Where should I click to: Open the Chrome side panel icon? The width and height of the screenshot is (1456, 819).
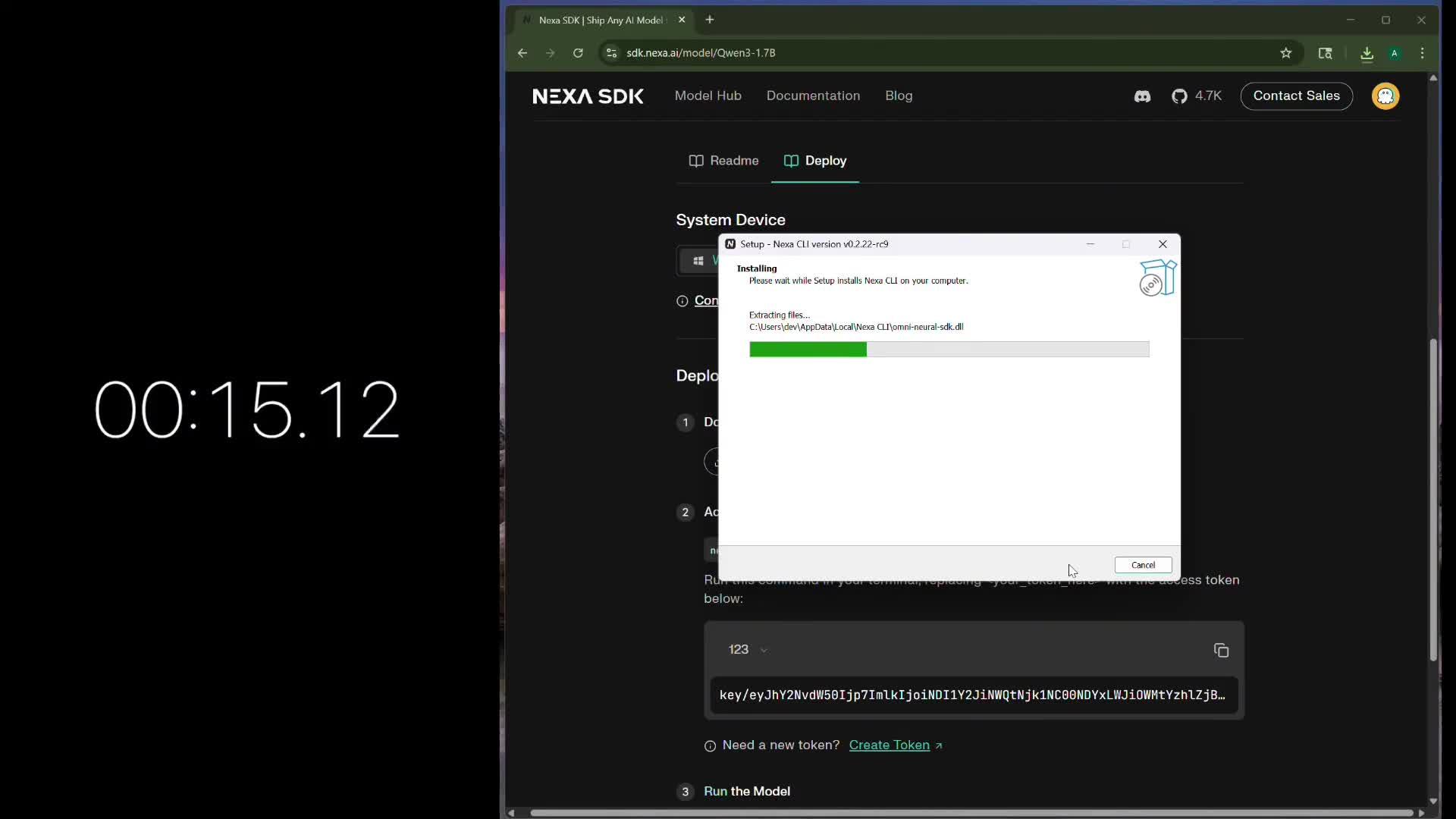pyautogui.click(x=1325, y=53)
